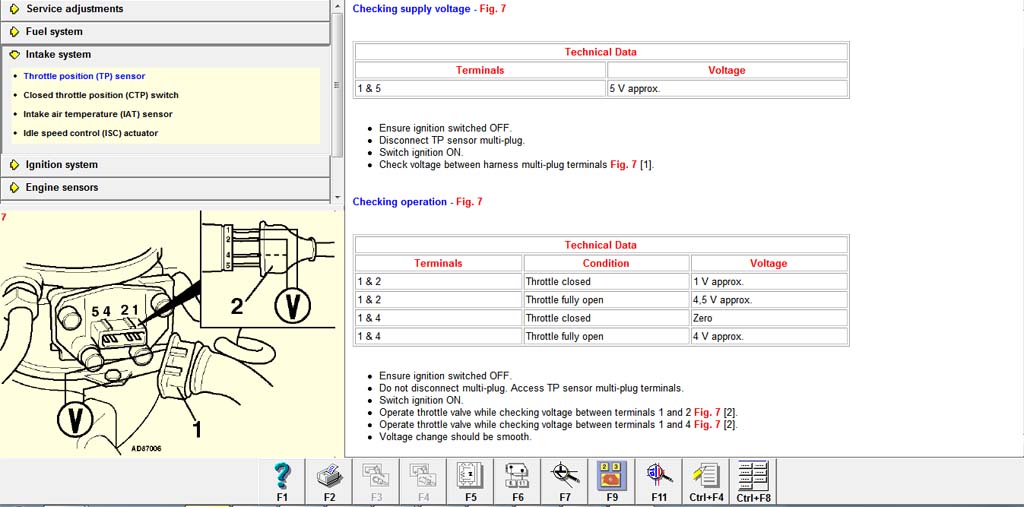Click the F9 toolbar icon
This screenshot has height=507, width=1024.
[x=612, y=480]
